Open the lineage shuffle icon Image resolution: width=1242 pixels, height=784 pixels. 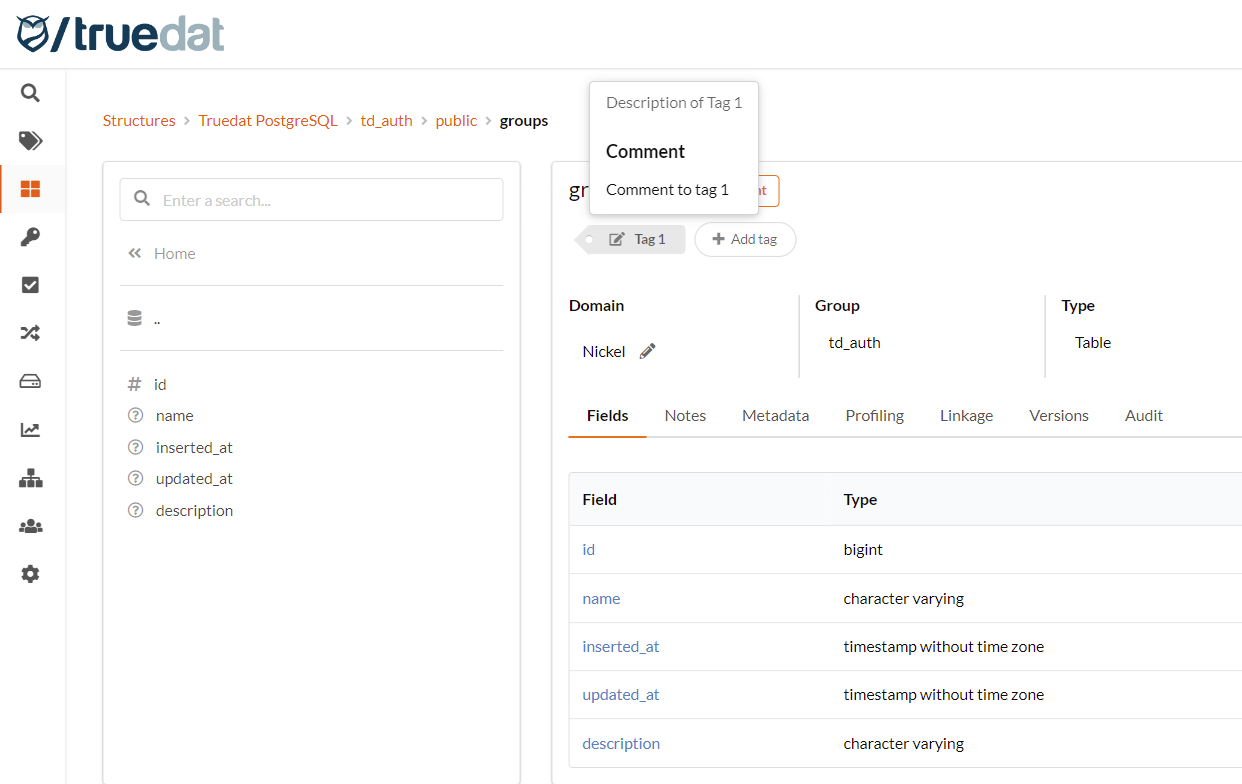tap(31, 332)
